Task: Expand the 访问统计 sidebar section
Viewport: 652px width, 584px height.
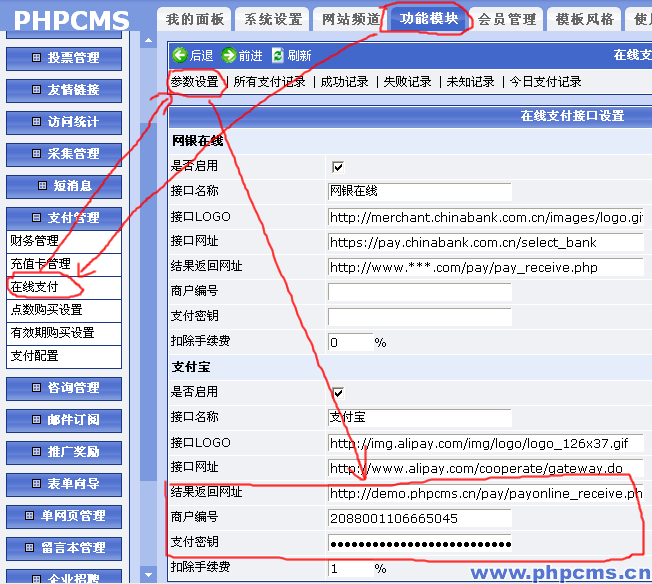Action: (64, 122)
